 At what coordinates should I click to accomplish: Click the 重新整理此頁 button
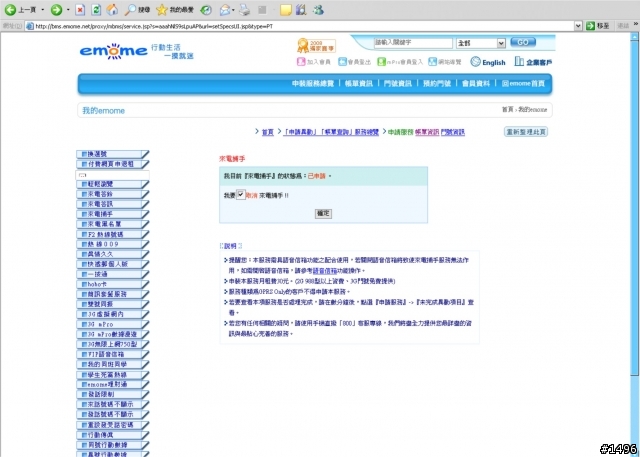coord(526,132)
